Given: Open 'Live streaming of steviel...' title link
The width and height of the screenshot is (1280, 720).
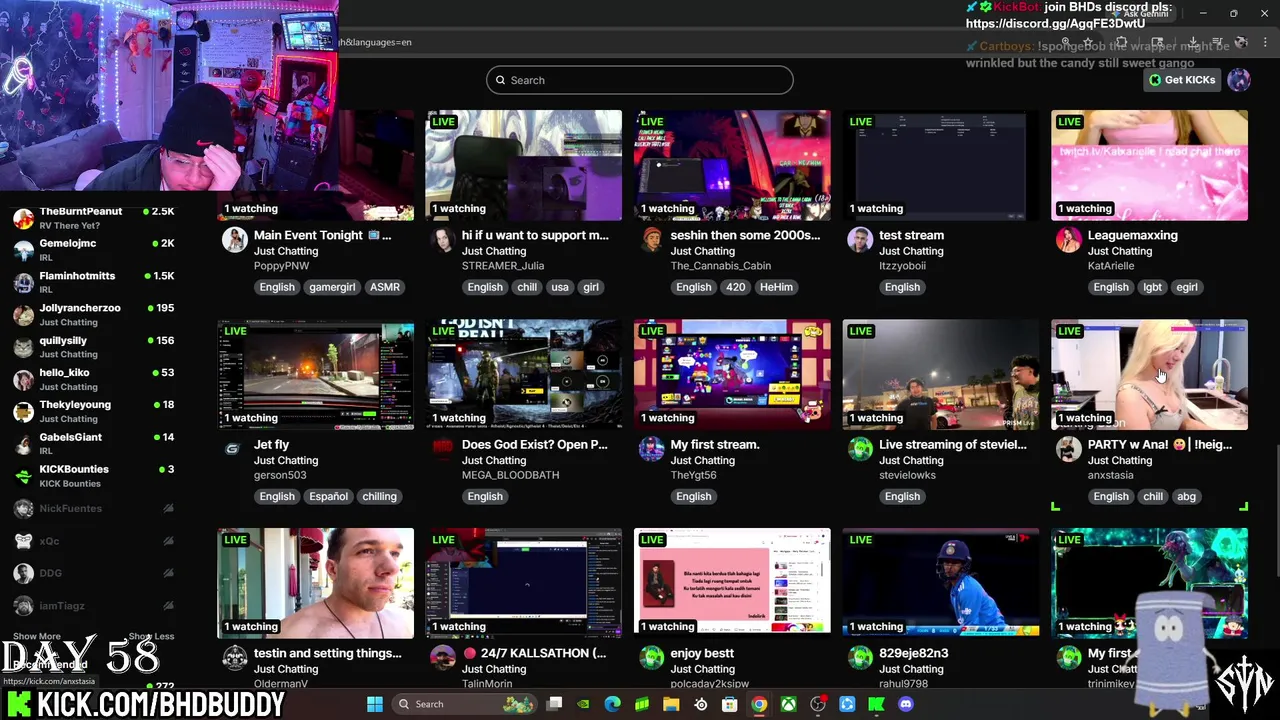Looking at the screenshot, I should [953, 444].
